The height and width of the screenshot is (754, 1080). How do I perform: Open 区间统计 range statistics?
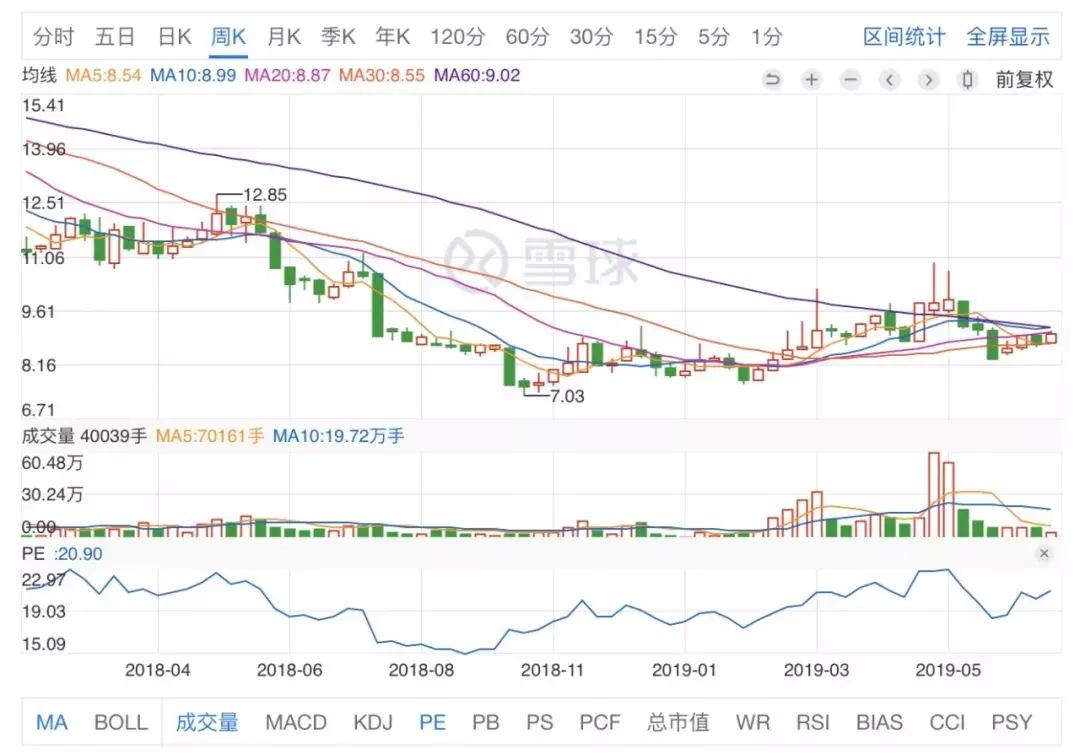pyautogui.click(x=905, y=36)
